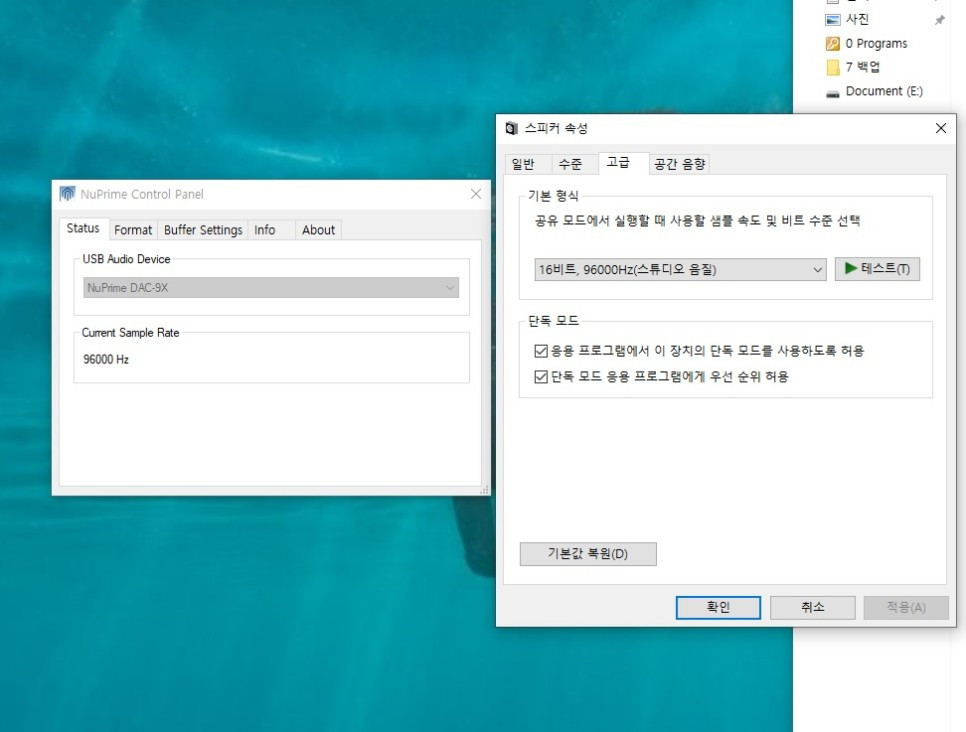The image size is (966, 732).
Task: Select the 0 Programs entry in the sidebar
Action: point(876,44)
